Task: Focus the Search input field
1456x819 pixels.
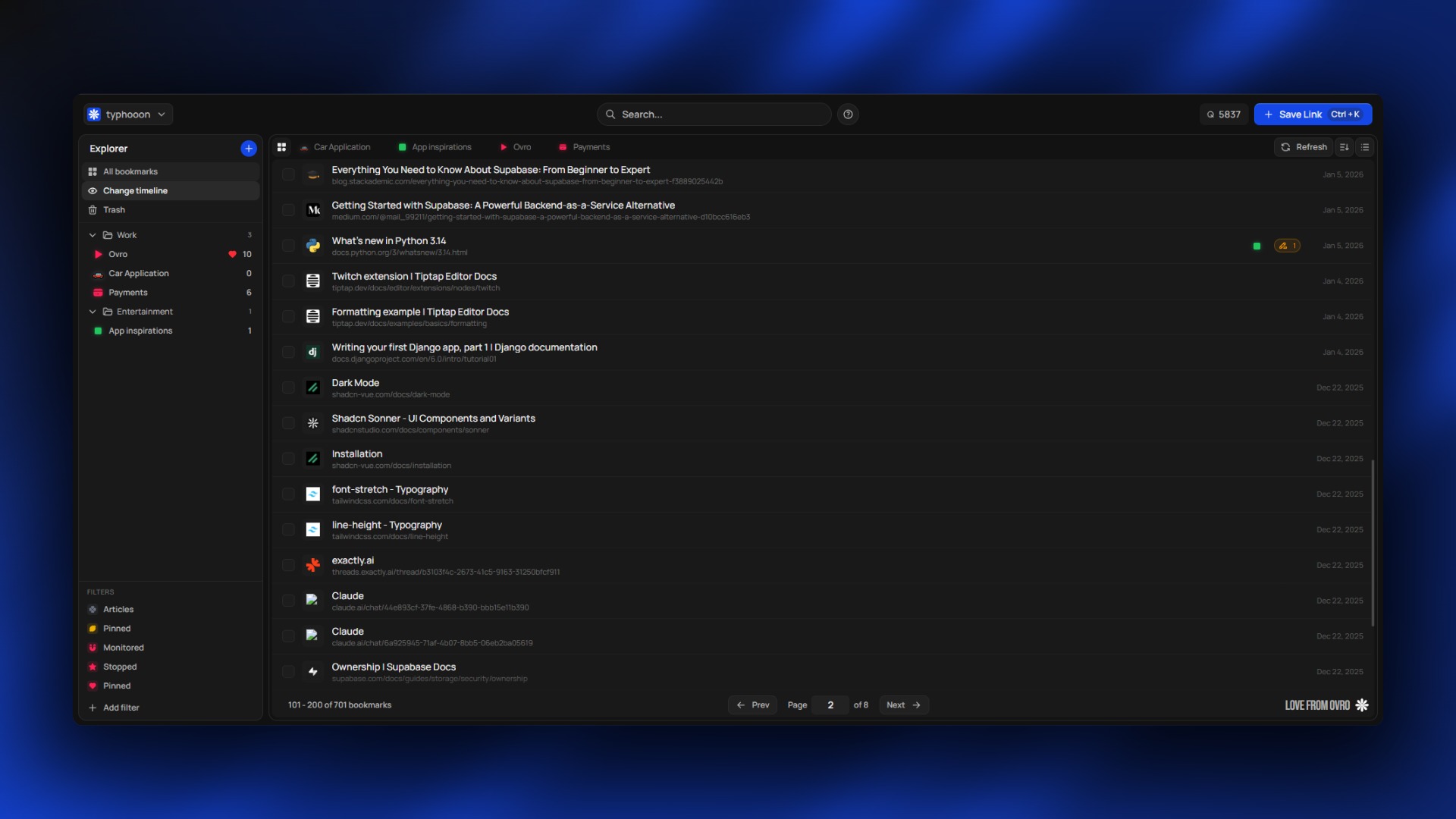Action: click(x=714, y=115)
